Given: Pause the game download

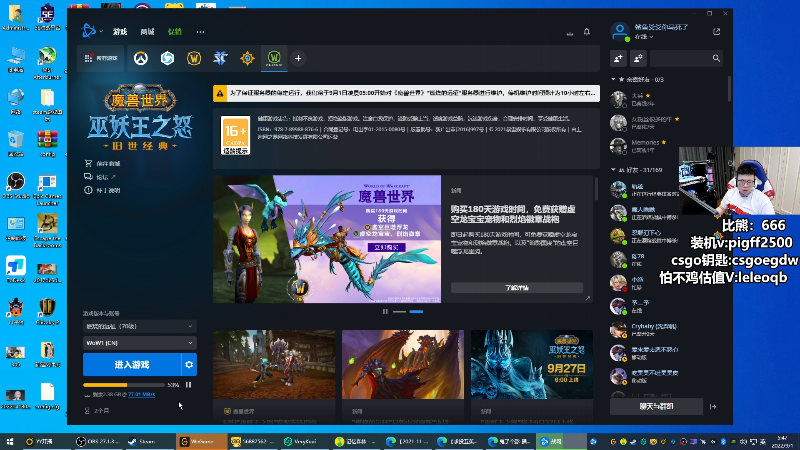Looking at the screenshot, I should [x=188, y=385].
